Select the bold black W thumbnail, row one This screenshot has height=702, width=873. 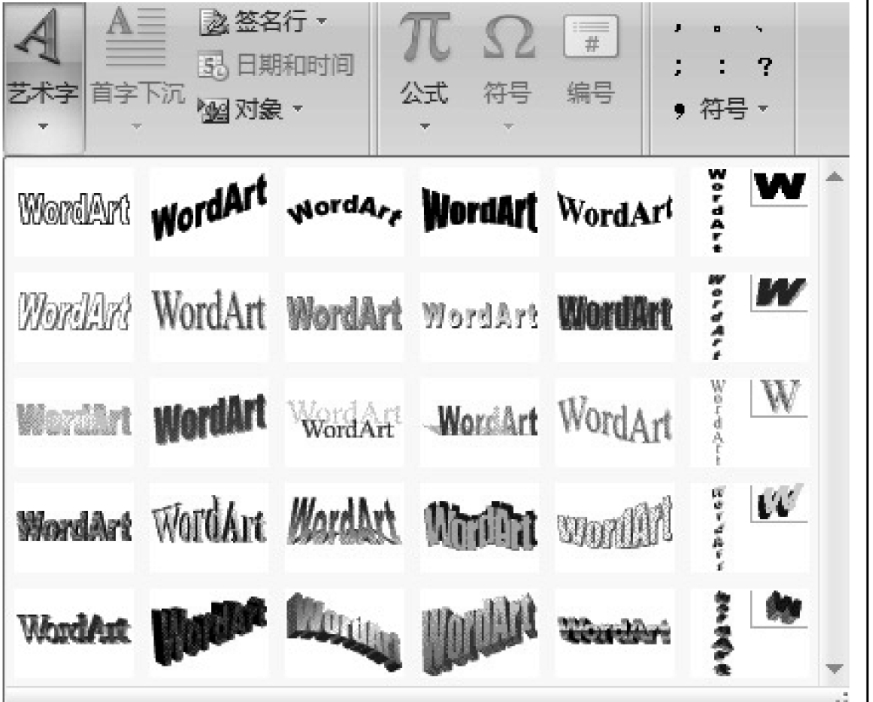tap(780, 187)
